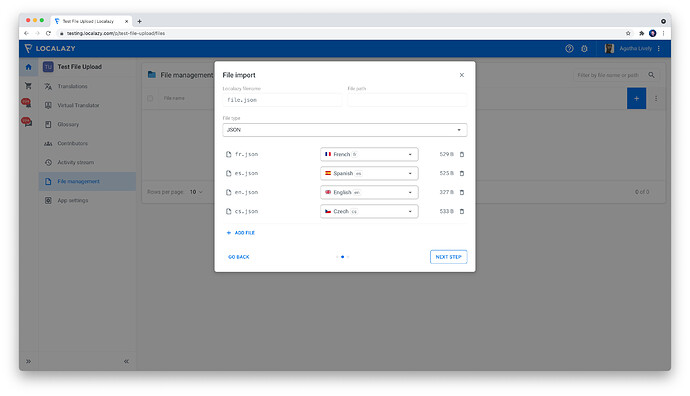Click the 529 B file size value
The width and height of the screenshot is (690, 396).
click(447, 154)
